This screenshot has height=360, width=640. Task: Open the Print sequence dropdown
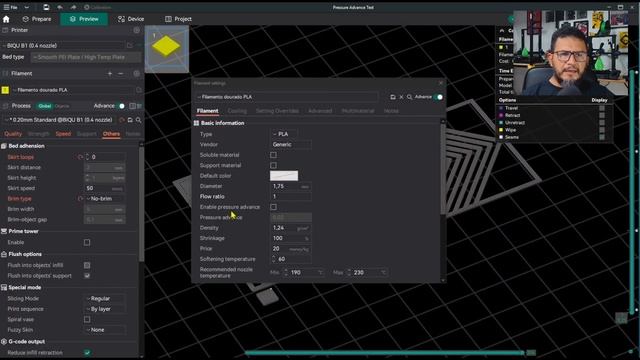[104, 309]
